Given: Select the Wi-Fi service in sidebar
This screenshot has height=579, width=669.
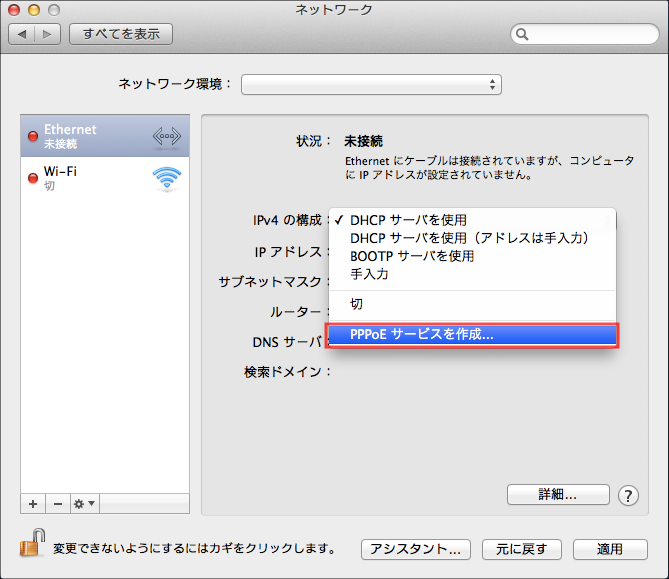Looking at the screenshot, I should (x=105, y=178).
